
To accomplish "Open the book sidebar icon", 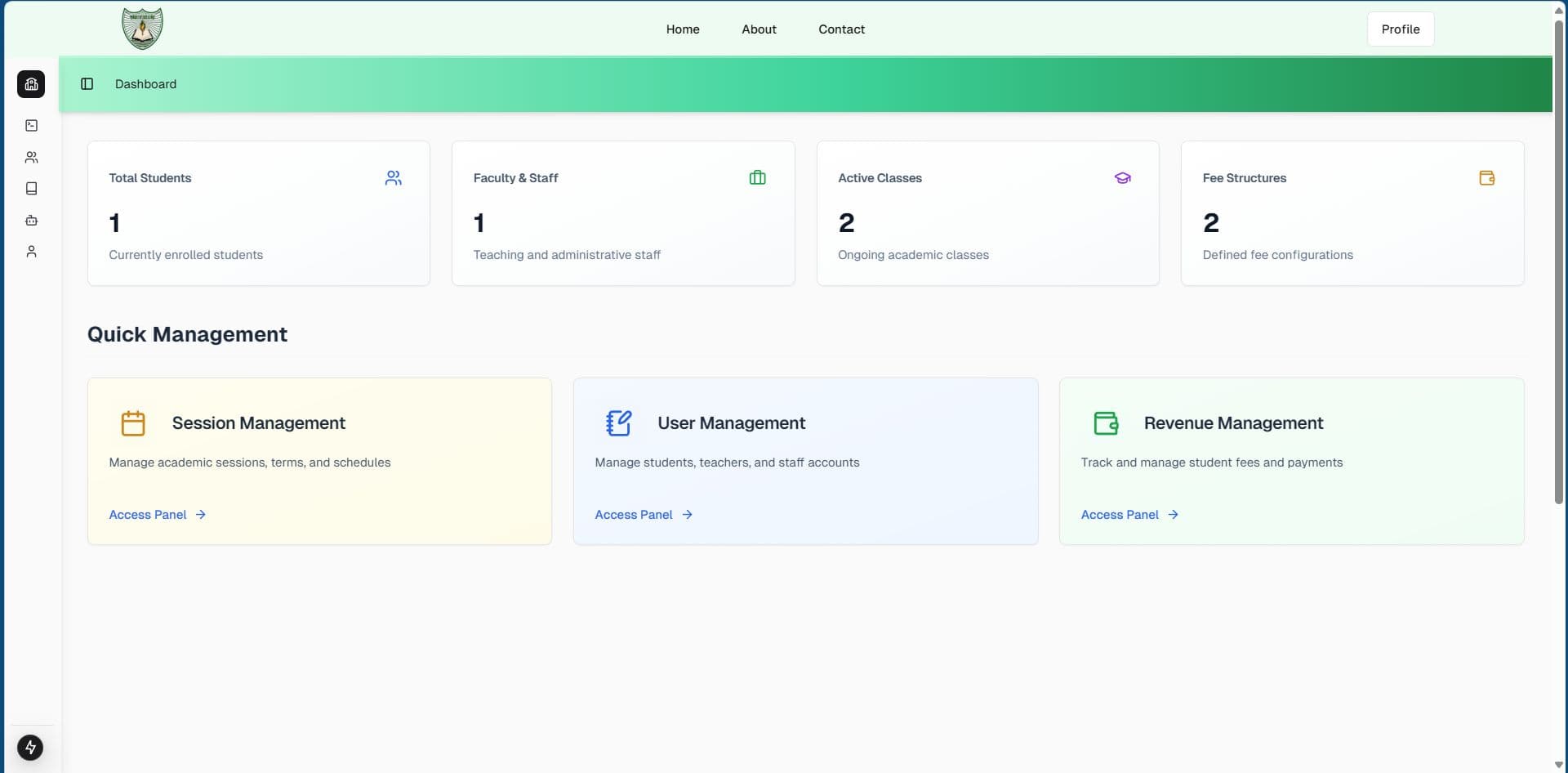I will click(x=31, y=189).
